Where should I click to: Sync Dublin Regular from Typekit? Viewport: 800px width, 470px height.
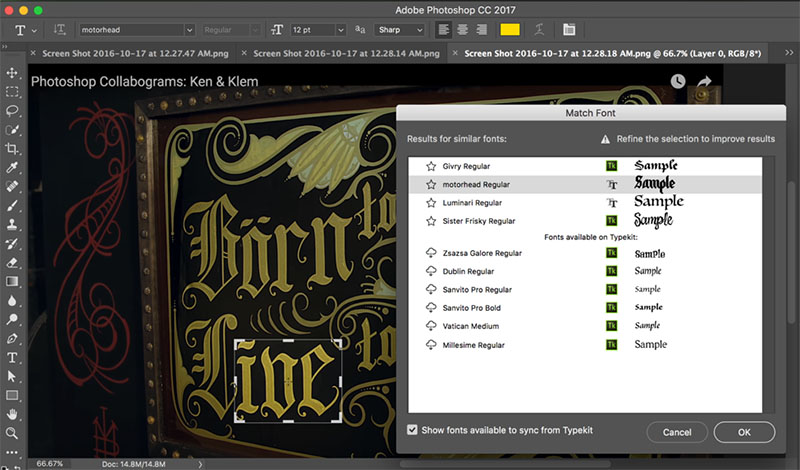tap(431, 271)
